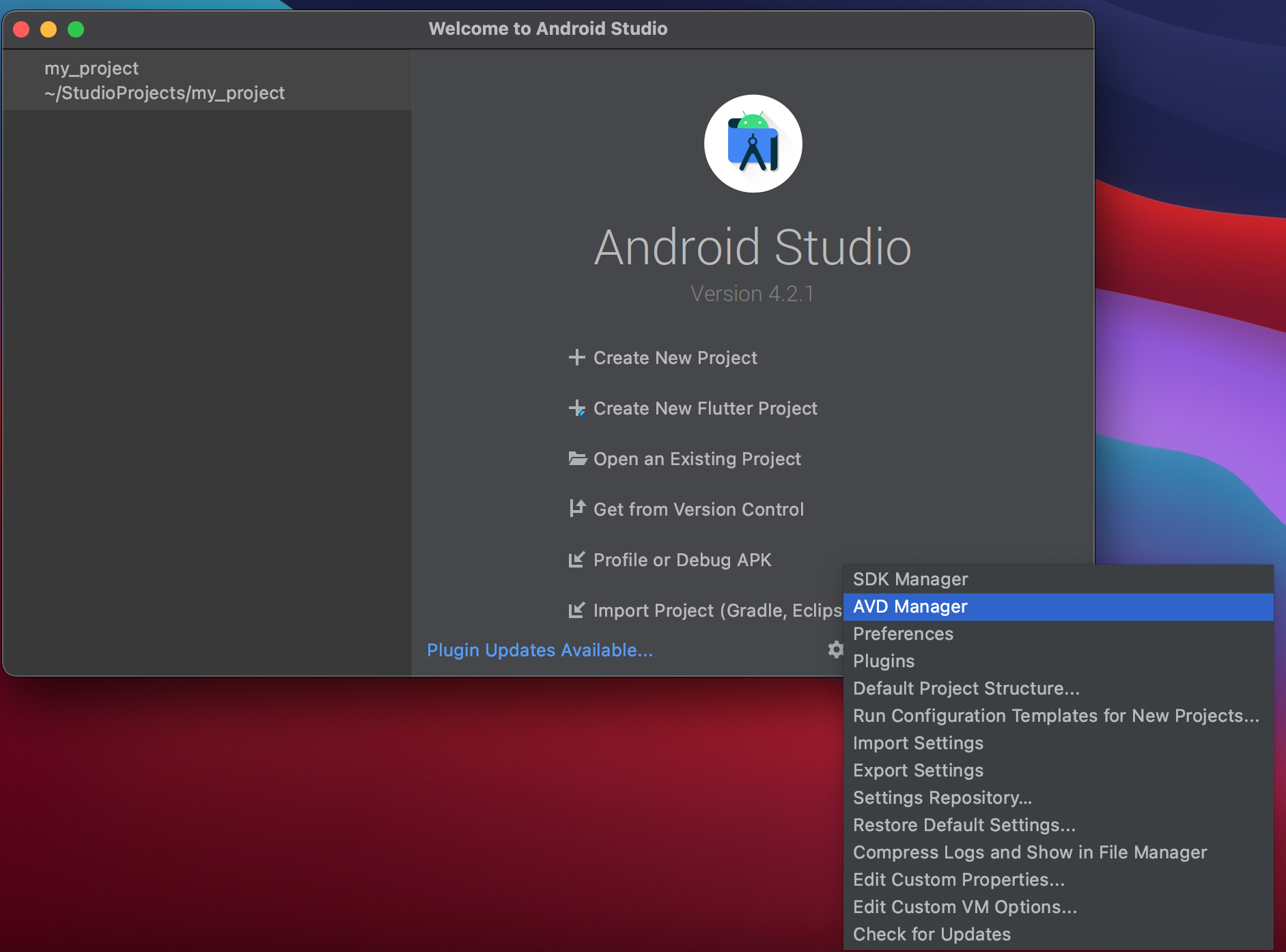Select Profile or Debug APK

682,560
